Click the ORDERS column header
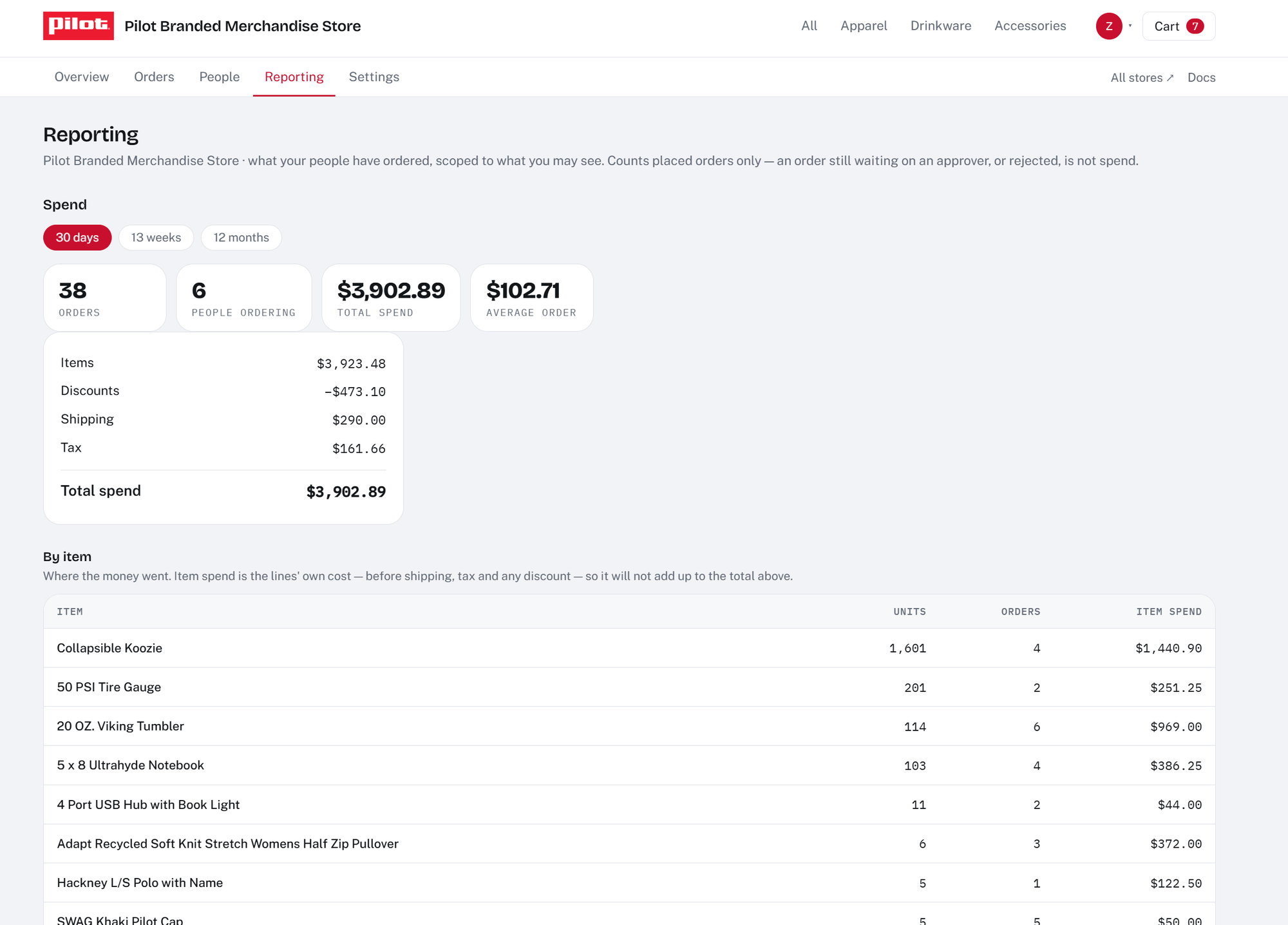The image size is (1288, 925). (1021, 611)
